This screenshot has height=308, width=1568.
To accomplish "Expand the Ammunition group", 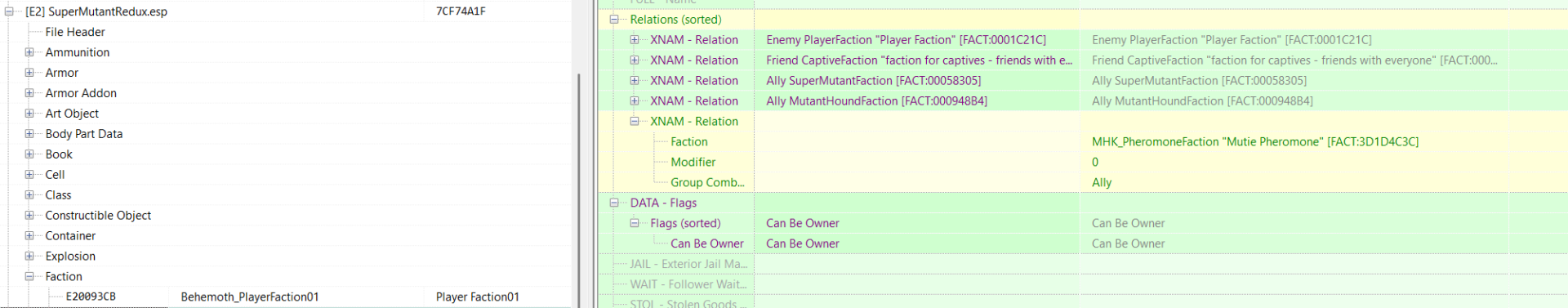I will [x=29, y=52].
